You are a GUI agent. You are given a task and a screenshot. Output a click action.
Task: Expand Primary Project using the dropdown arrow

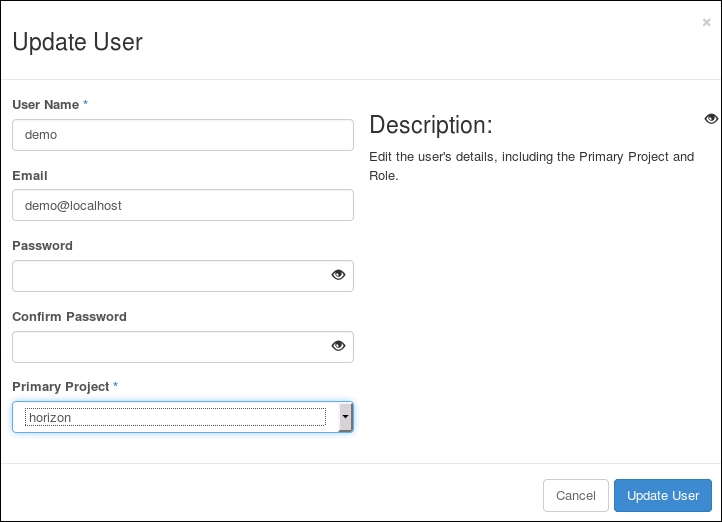pyautogui.click(x=345, y=417)
